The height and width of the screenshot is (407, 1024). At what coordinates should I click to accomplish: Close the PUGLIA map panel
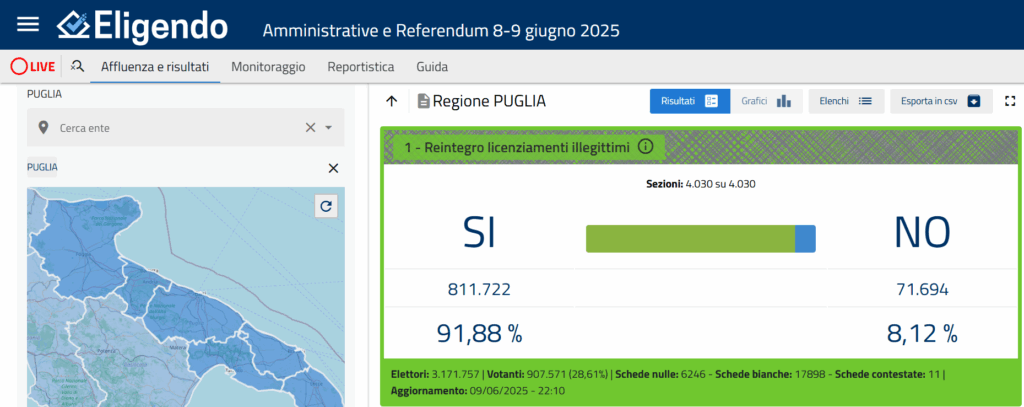pyautogui.click(x=333, y=168)
